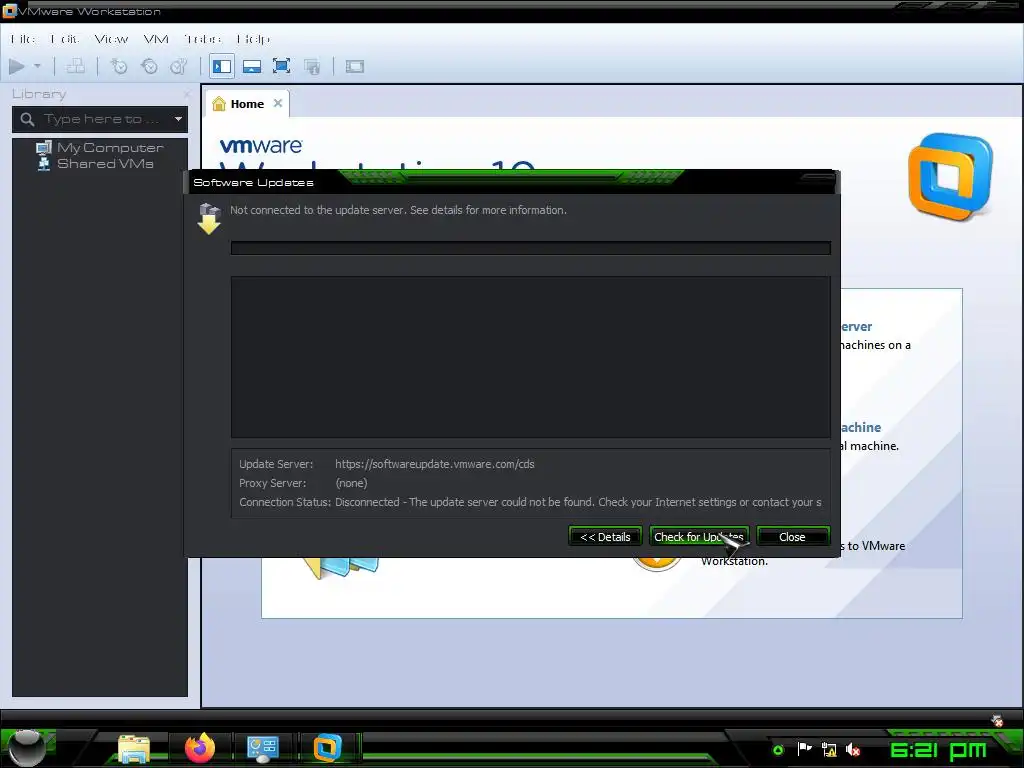Open the power options dropdown arrow beside the play button
The height and width of the screenshot is (768, 1024).
pos(37,66)
